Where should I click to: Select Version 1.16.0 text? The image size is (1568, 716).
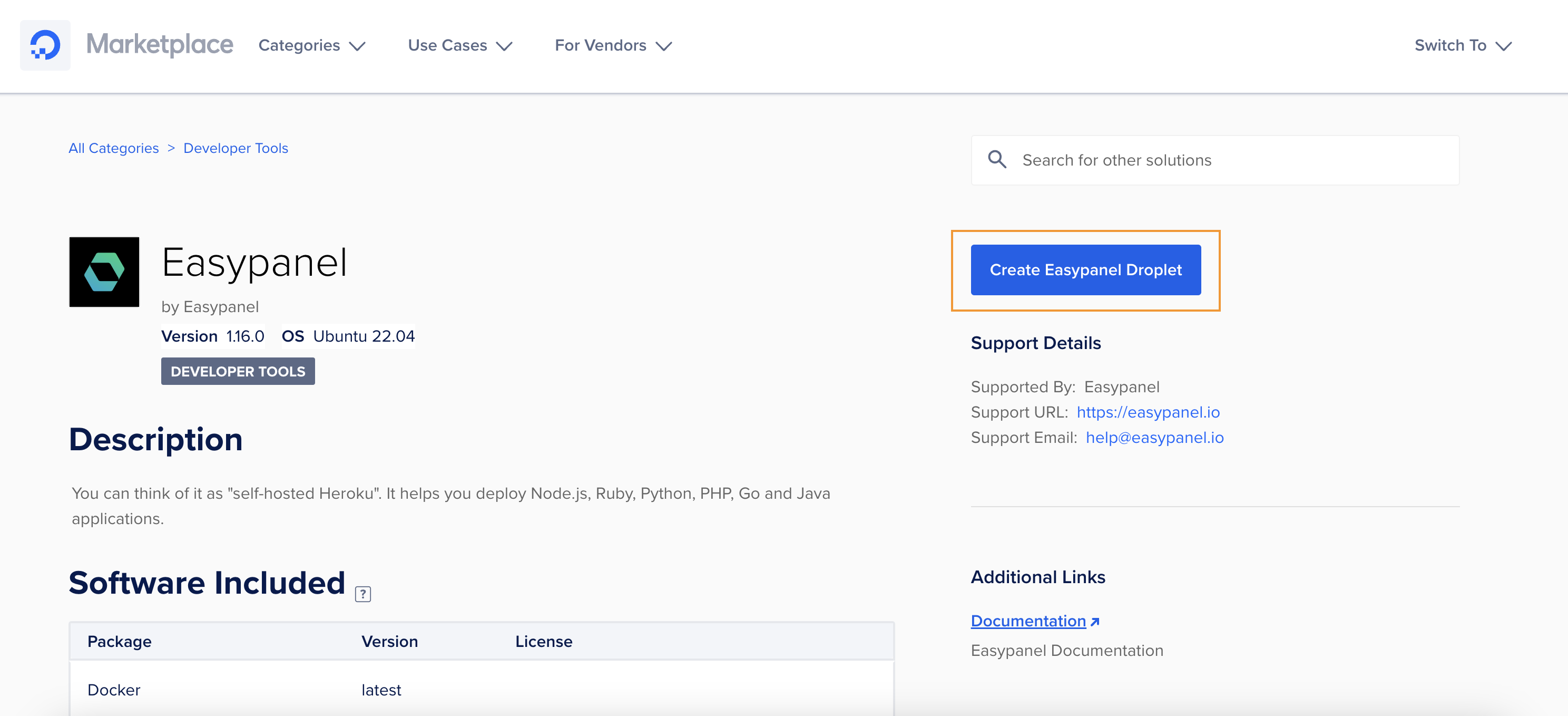212,336
